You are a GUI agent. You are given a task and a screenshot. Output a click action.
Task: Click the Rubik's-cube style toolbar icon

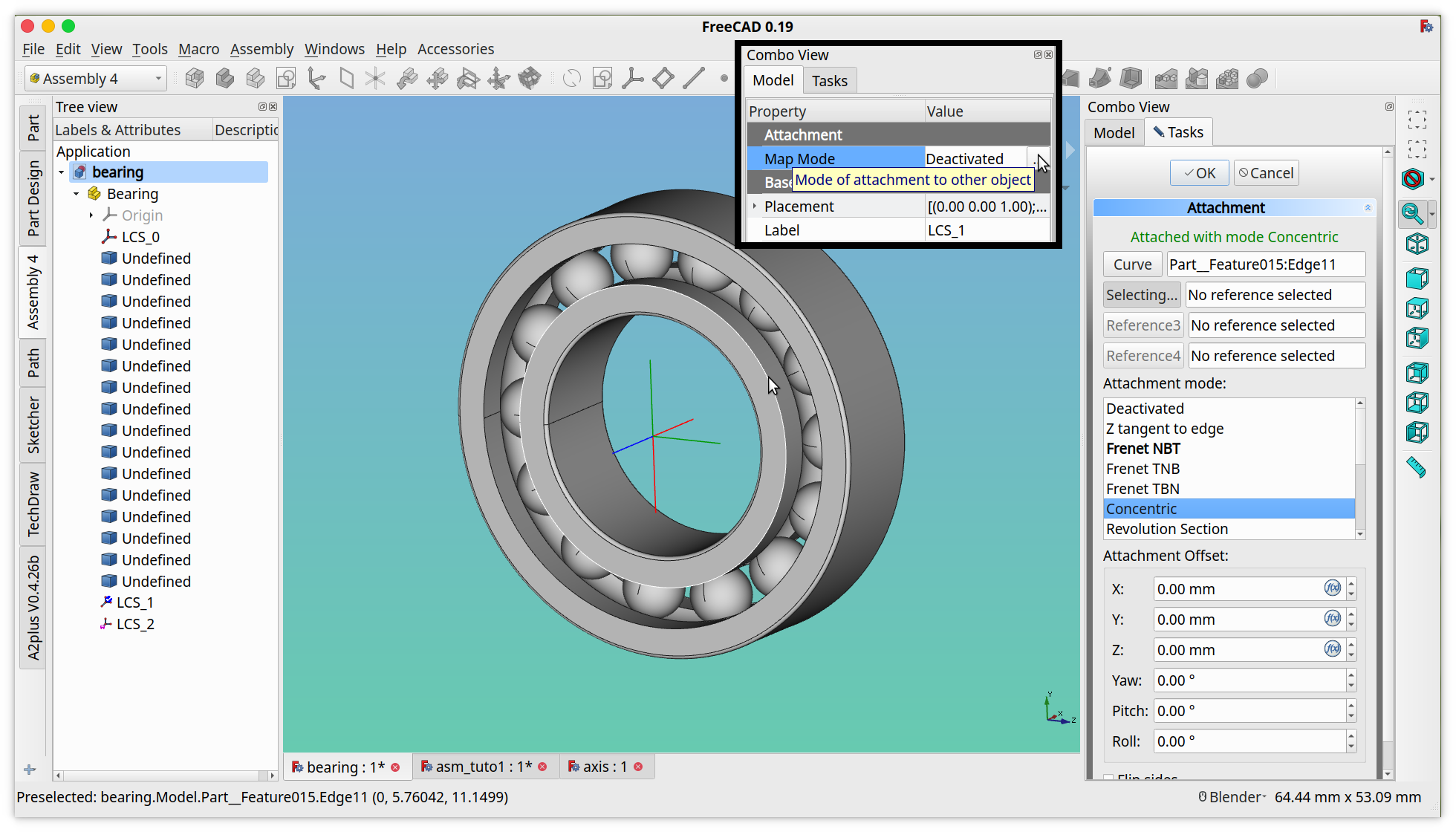(530, 78)
